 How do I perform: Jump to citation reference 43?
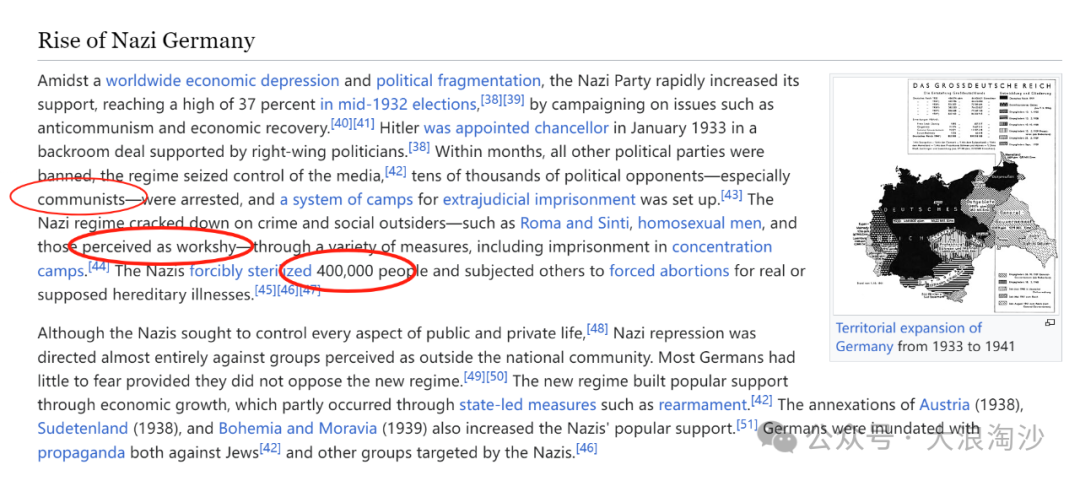pos(731,195)
